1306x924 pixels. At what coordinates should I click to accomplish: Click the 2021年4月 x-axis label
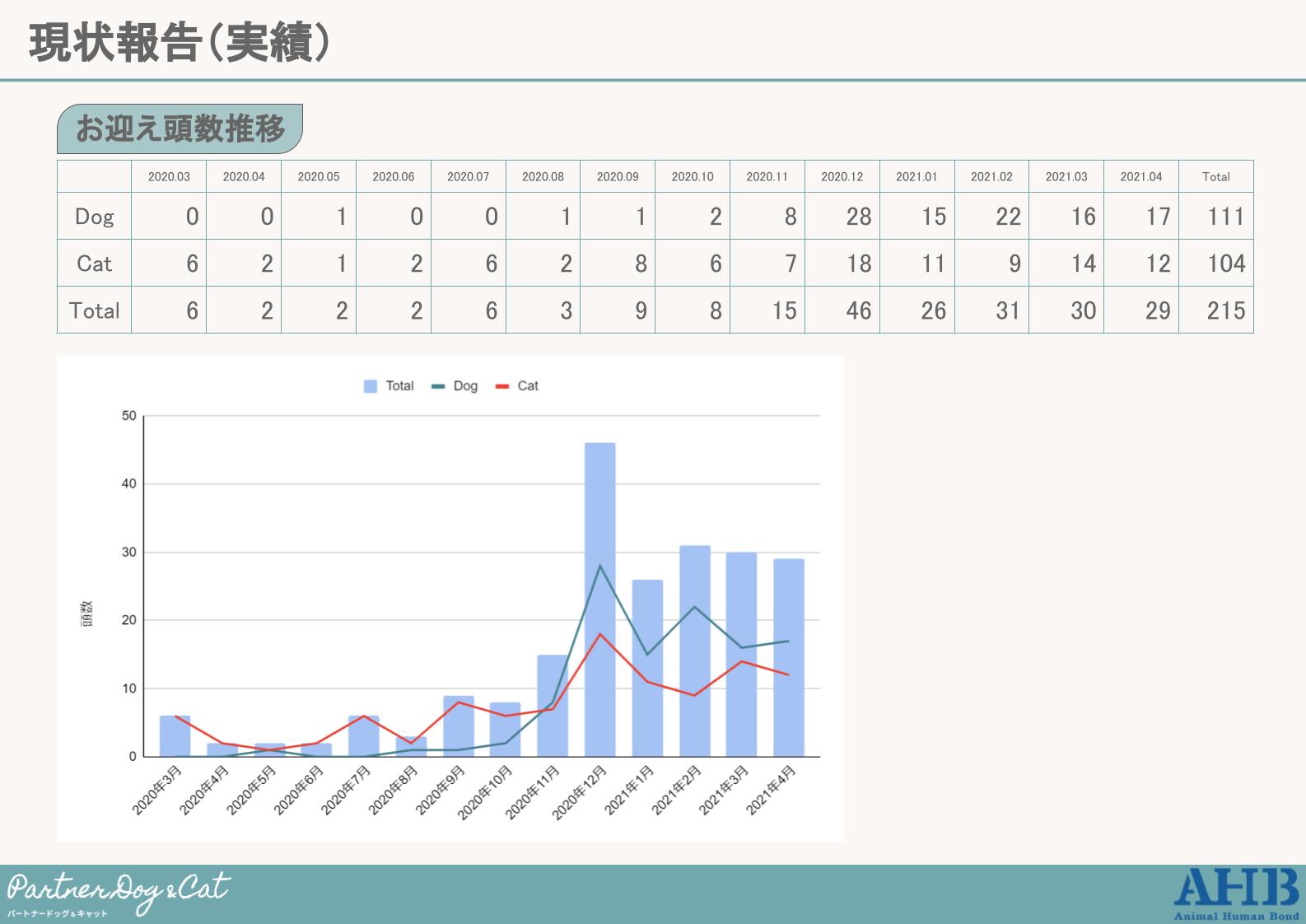coord(772,789)
